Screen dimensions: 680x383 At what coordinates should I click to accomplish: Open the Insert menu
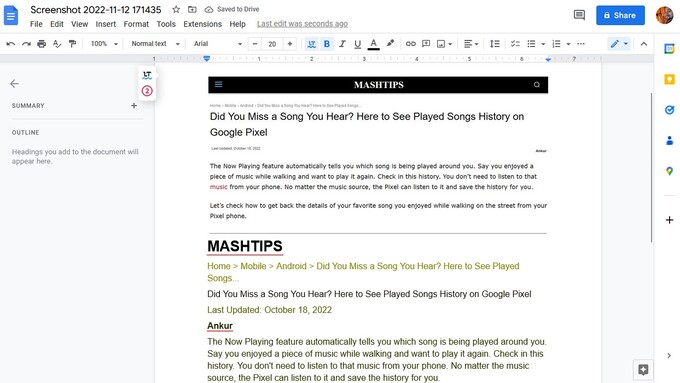pos(106,24)
